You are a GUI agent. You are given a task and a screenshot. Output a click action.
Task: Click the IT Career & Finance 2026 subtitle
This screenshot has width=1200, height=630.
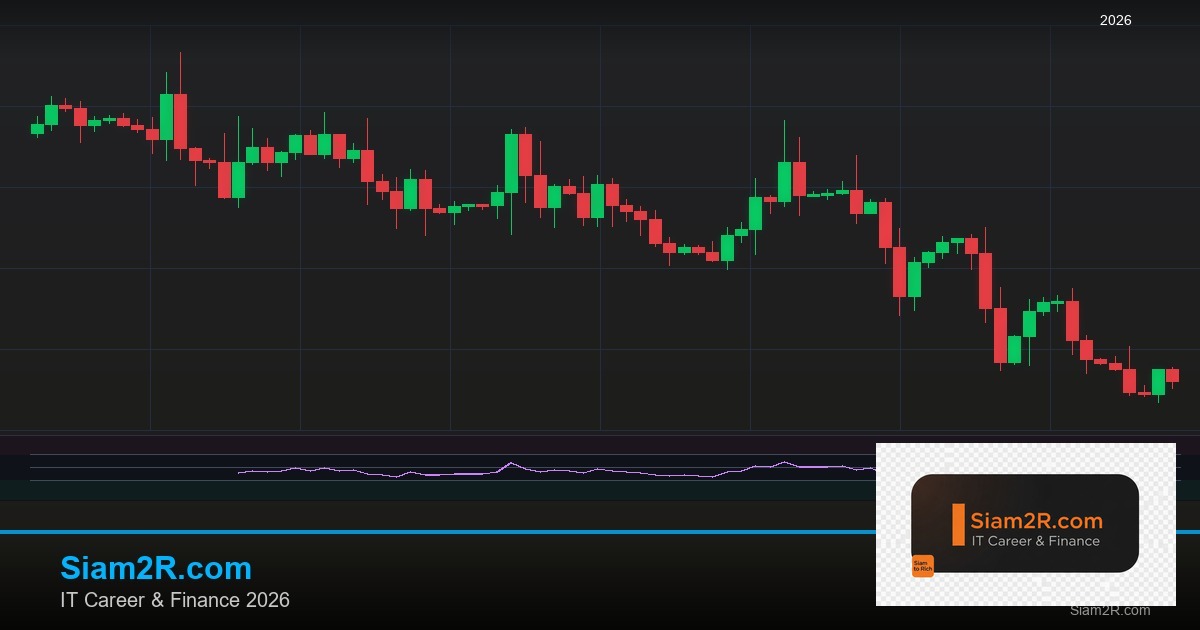point(175,600)
